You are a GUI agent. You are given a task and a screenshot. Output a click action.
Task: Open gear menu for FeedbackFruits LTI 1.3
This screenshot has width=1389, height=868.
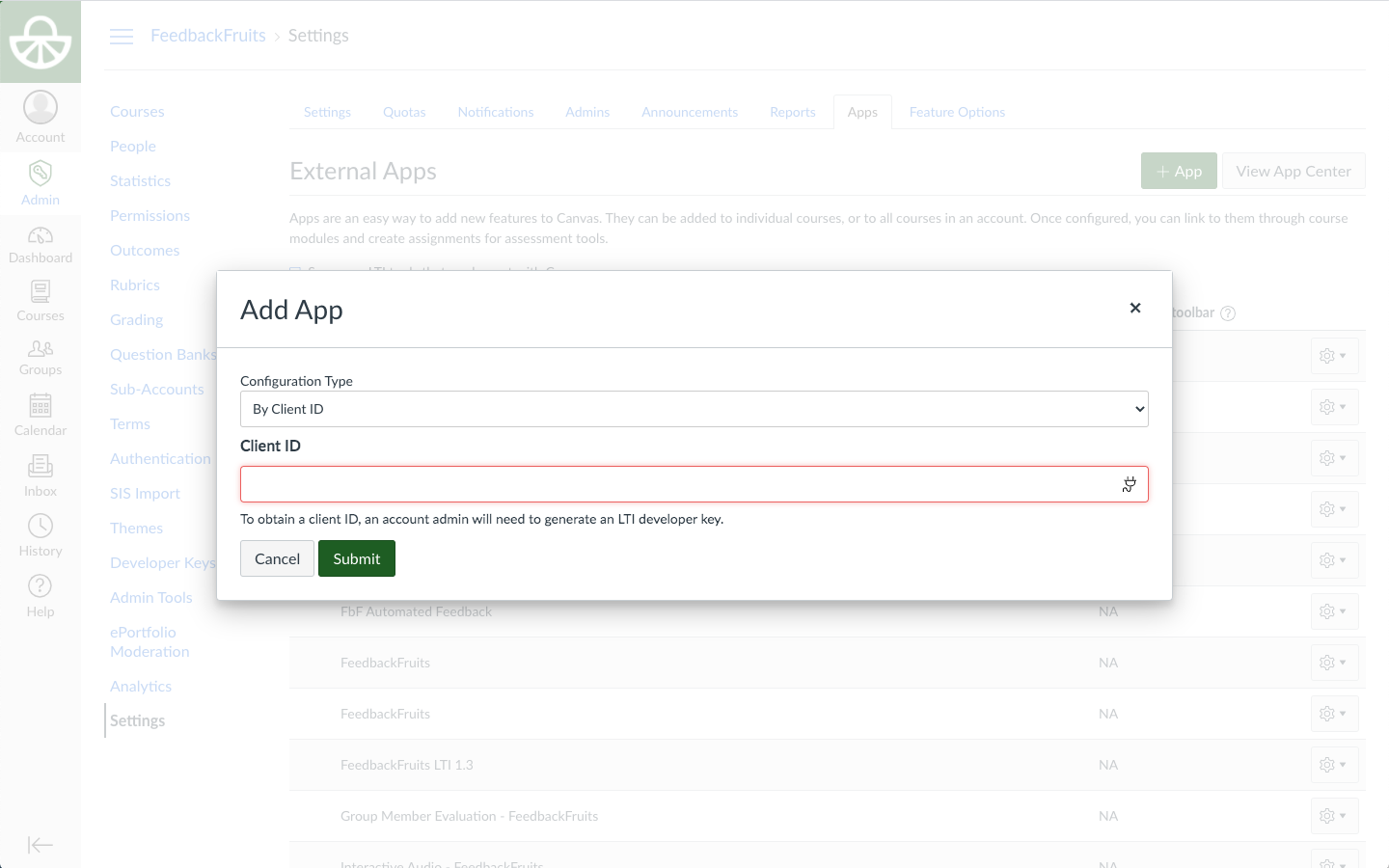pyautogui.click(x=1334, y=765)
